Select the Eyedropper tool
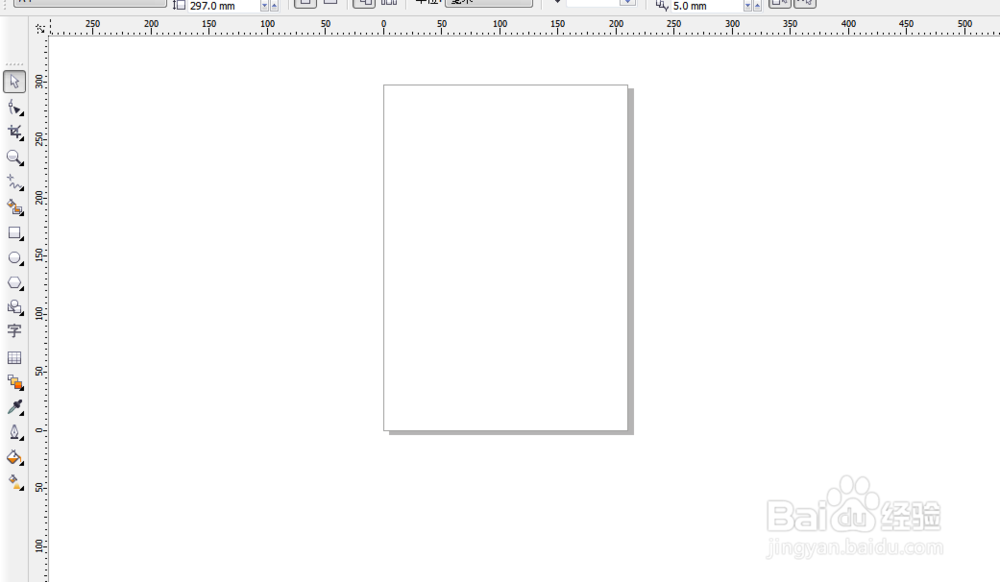 (15, 407)
